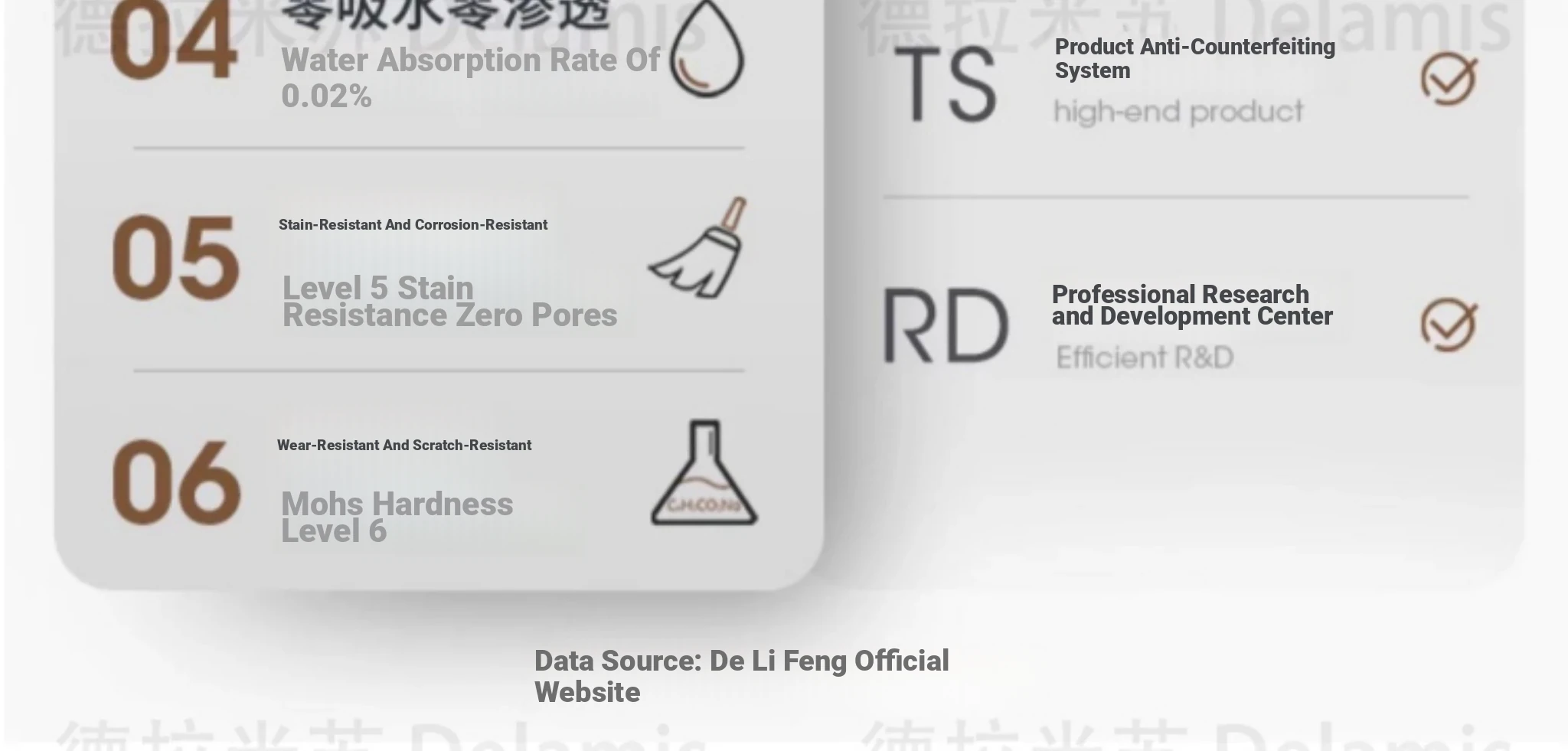Click Mohs Hardness Level 6 text

pos(397,518)
